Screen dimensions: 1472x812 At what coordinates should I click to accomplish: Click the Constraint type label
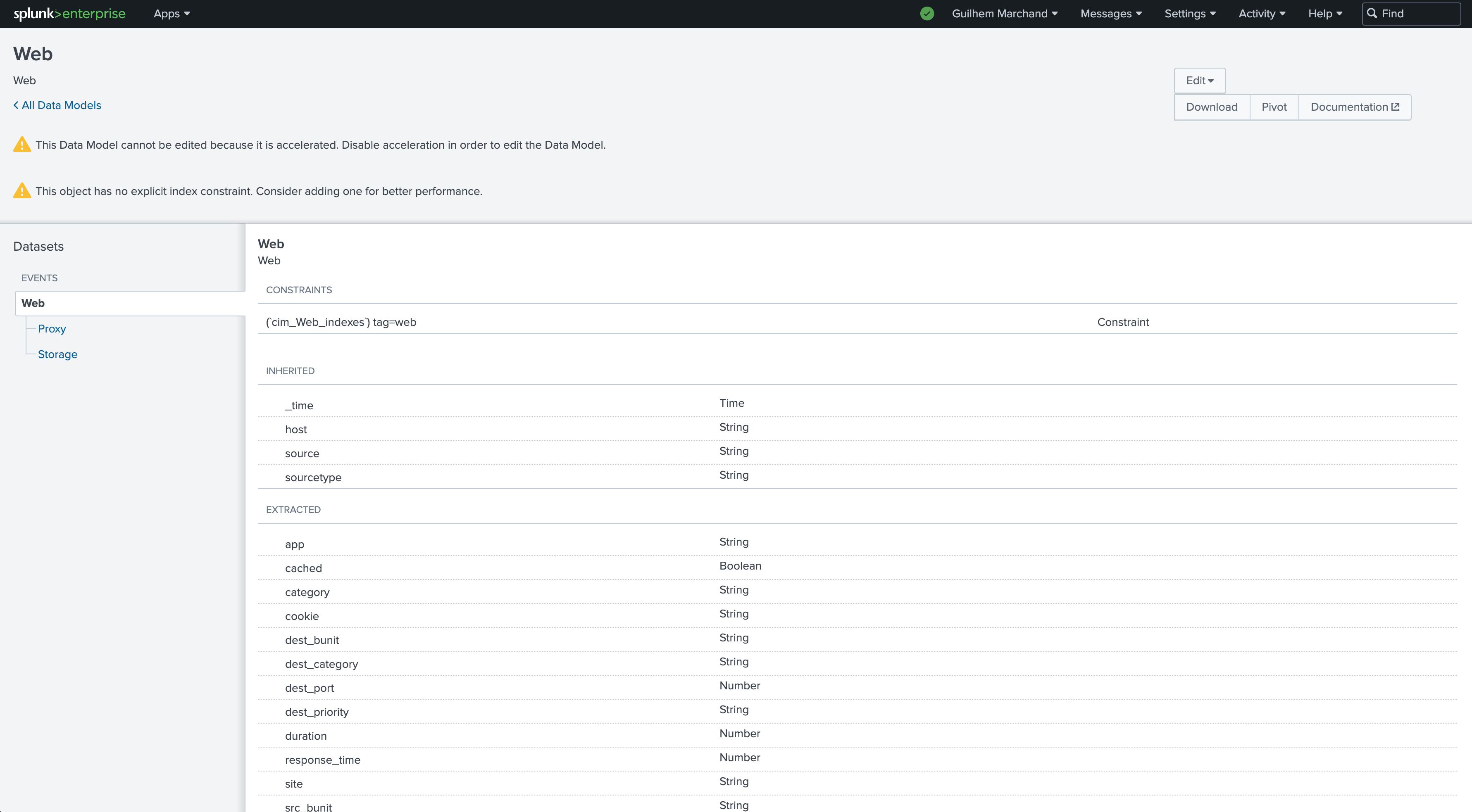[x=1123, y=322]
